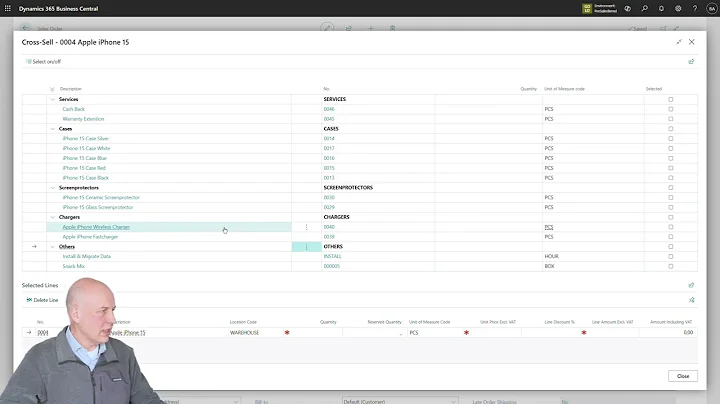The height and width of the screenshot is (404, 720).
Task: Collapse the Others group
Action: [52, 247]
